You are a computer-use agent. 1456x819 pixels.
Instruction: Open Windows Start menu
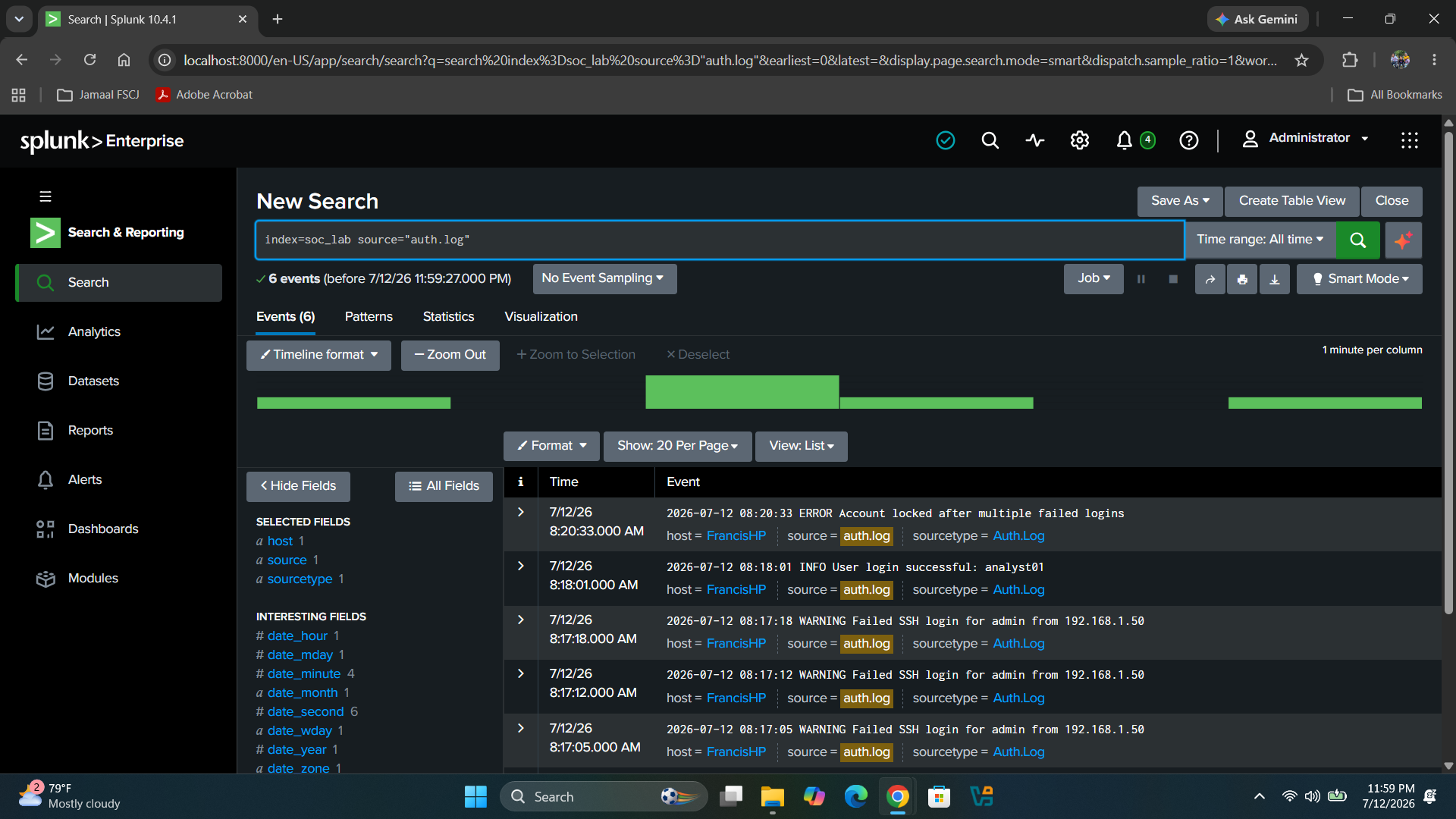coord(475,796)
